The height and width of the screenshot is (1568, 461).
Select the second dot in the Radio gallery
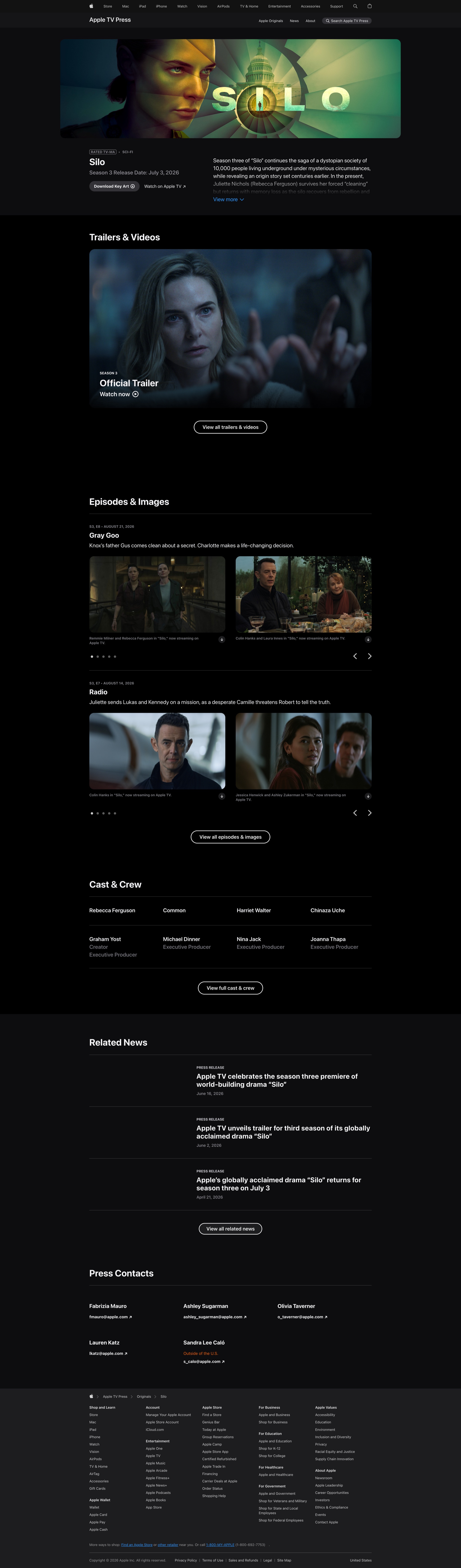pos(97,813)
